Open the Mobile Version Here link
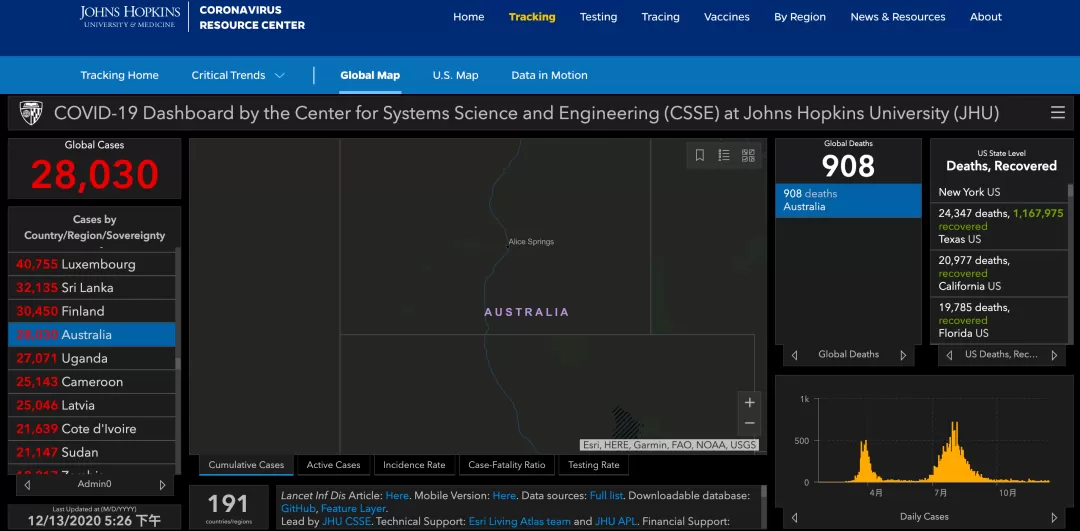Screen dimensions: 1080x531 pos(504,495)
